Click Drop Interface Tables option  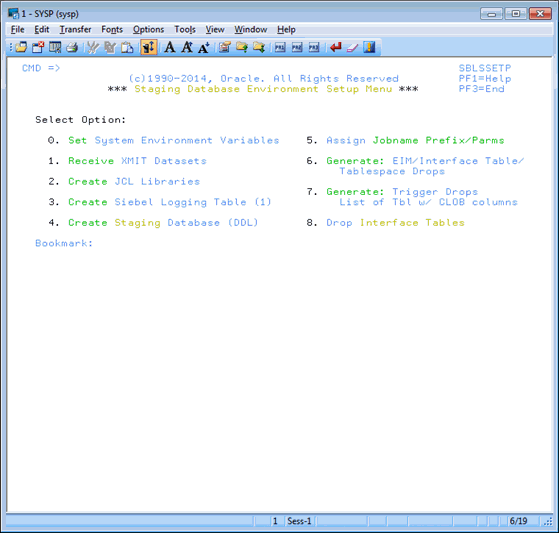[396, 223]
